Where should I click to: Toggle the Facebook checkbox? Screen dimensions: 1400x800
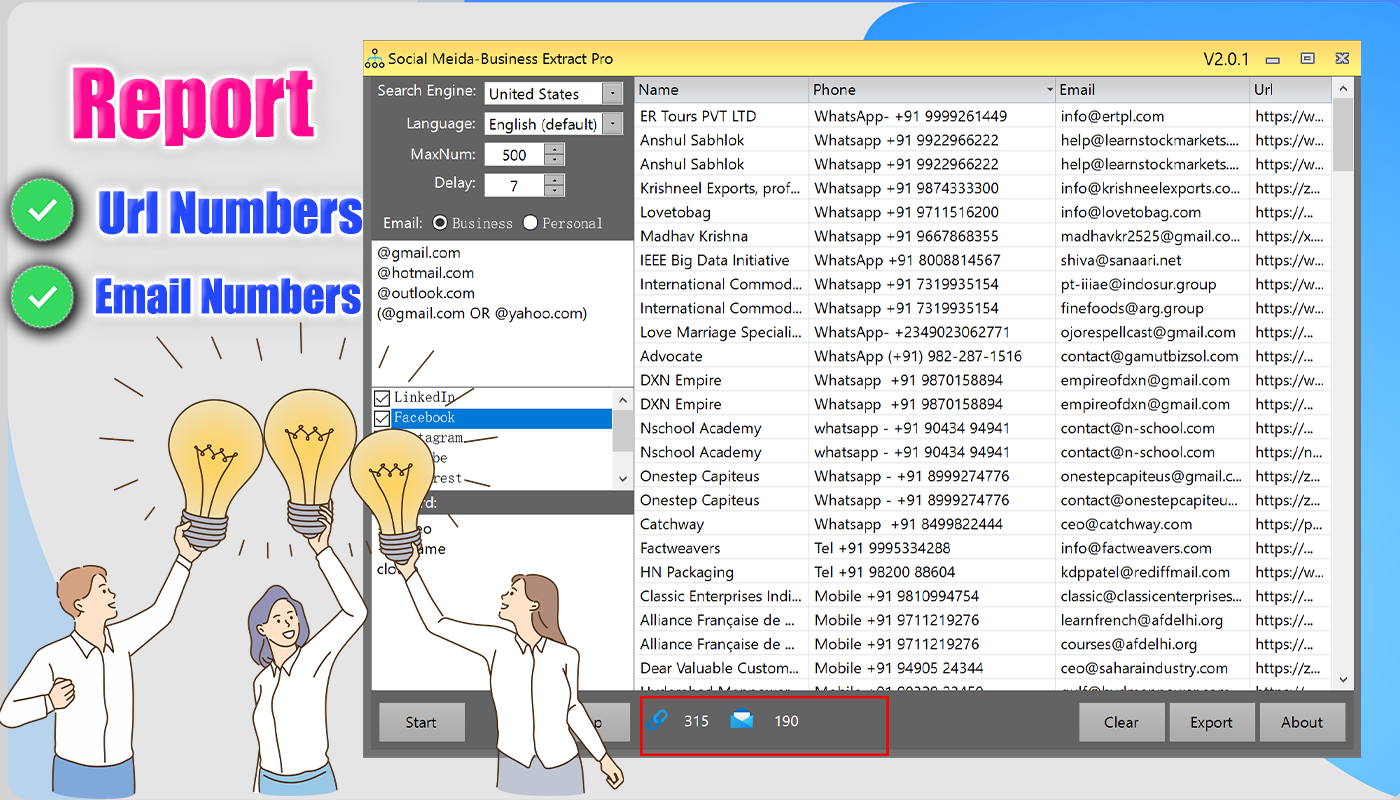click(382, 418)
